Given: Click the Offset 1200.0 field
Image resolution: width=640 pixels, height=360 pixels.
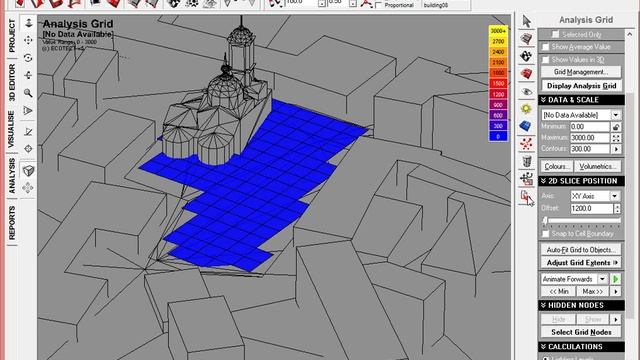Looking at the screenshot, I should click(591, 209).
